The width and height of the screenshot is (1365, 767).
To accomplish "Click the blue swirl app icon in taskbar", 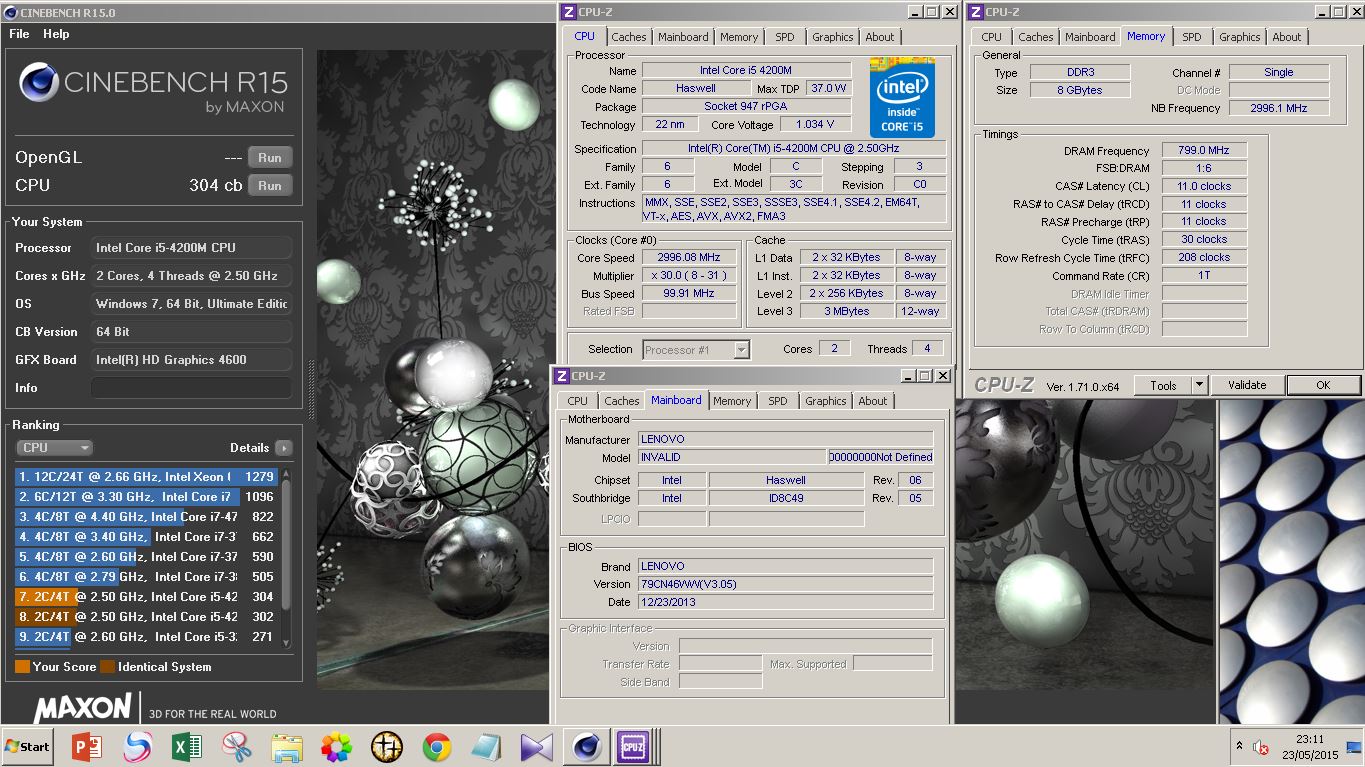I will click(137, 747).
